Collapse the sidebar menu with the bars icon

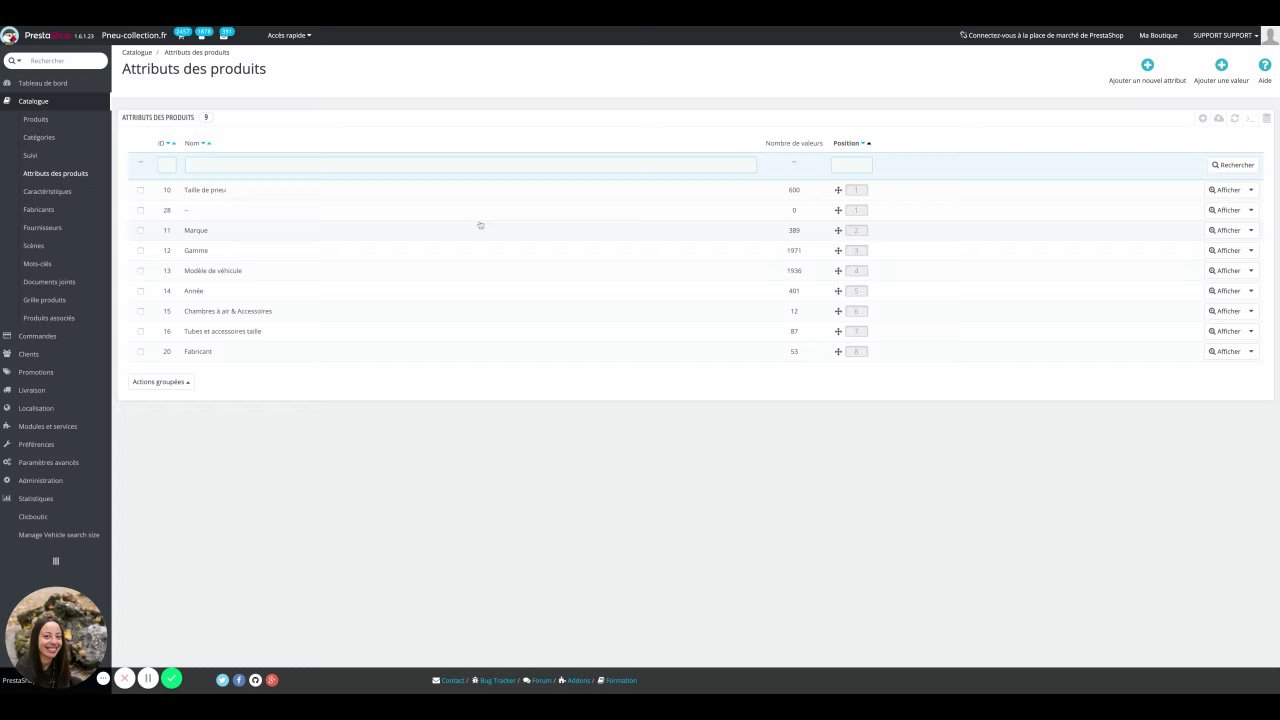point(56,561)
